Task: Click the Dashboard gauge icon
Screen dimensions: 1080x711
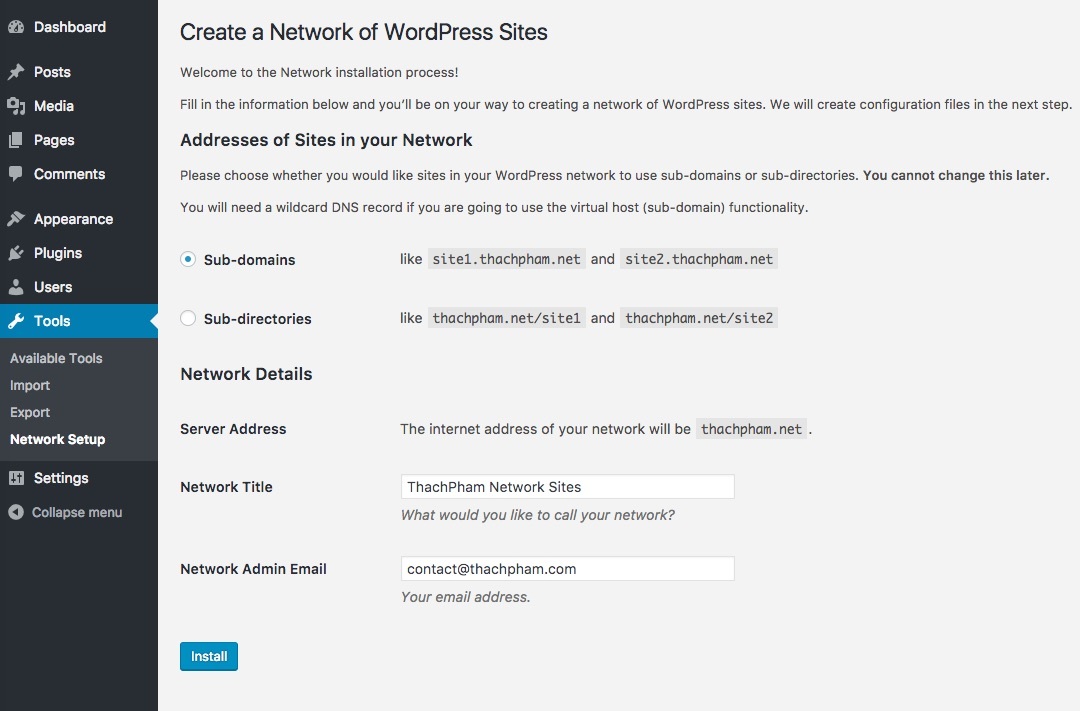Action: coord(16,28)
